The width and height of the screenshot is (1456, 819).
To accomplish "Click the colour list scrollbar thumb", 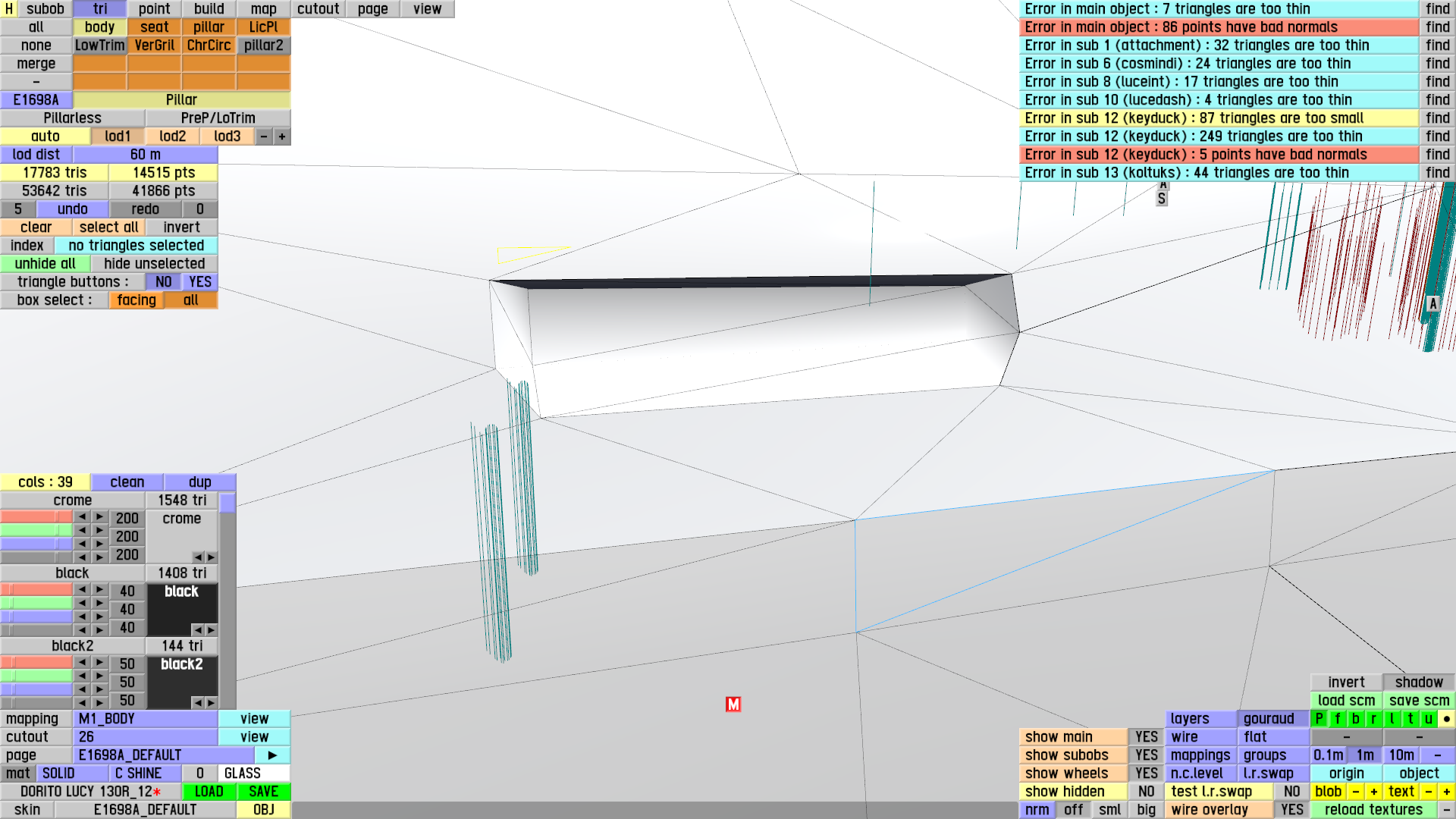I will (x=227, y=504).
